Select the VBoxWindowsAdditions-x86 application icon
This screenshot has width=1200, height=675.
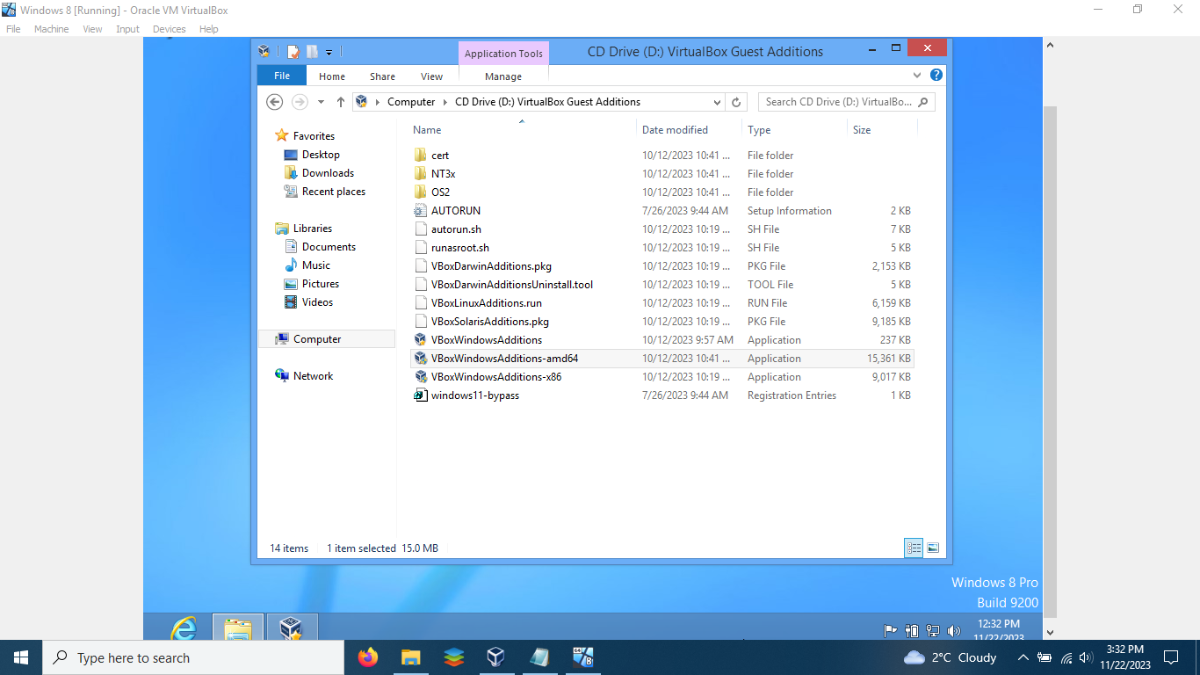pyautogui.click(x=421, y=377)
